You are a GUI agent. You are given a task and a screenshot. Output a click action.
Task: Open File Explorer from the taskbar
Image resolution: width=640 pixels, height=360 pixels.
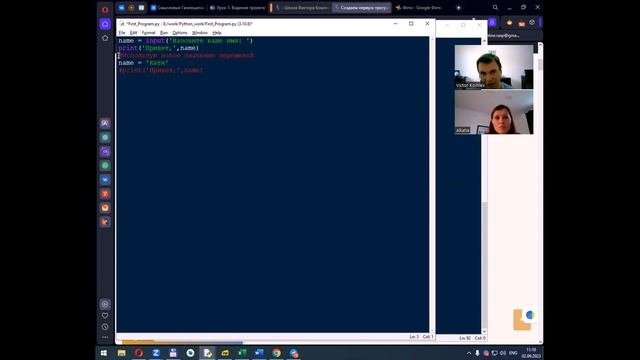point(121,353)
